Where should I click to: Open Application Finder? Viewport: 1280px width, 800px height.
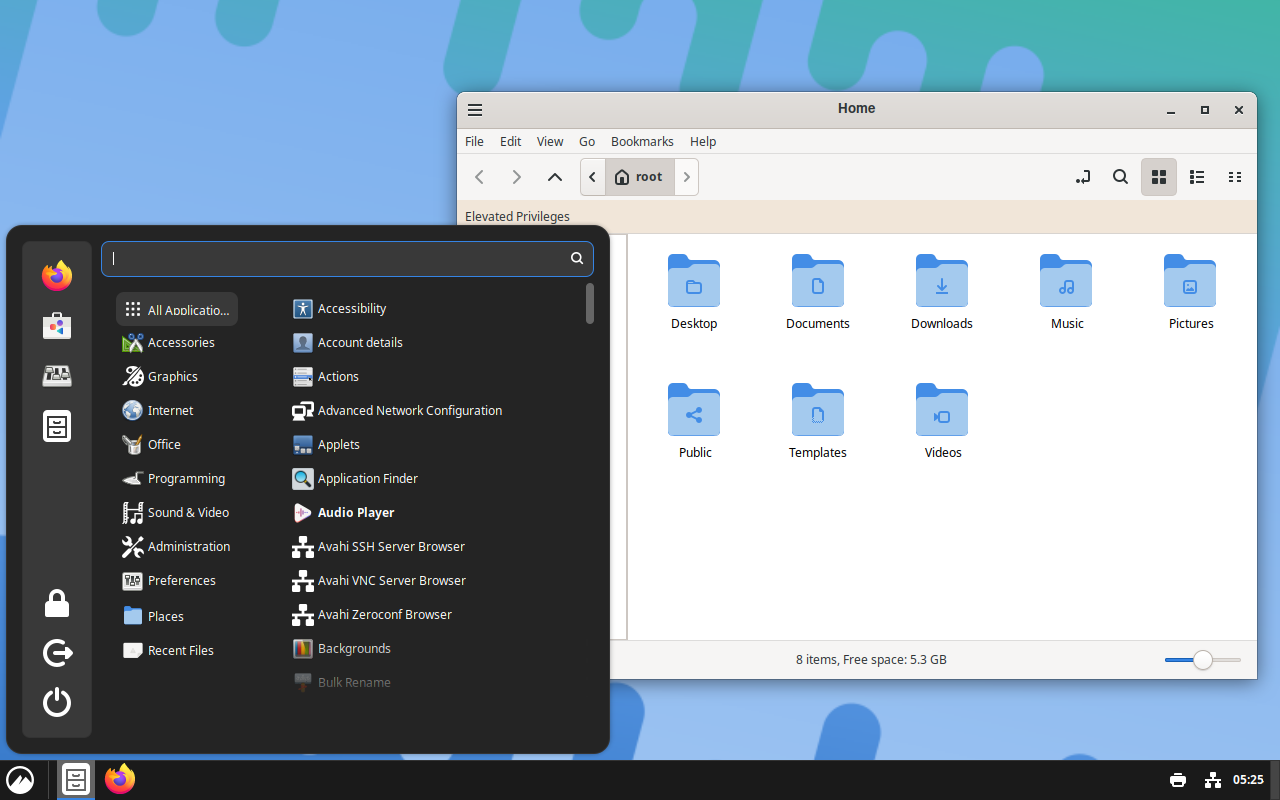click(x=434, y=479)
